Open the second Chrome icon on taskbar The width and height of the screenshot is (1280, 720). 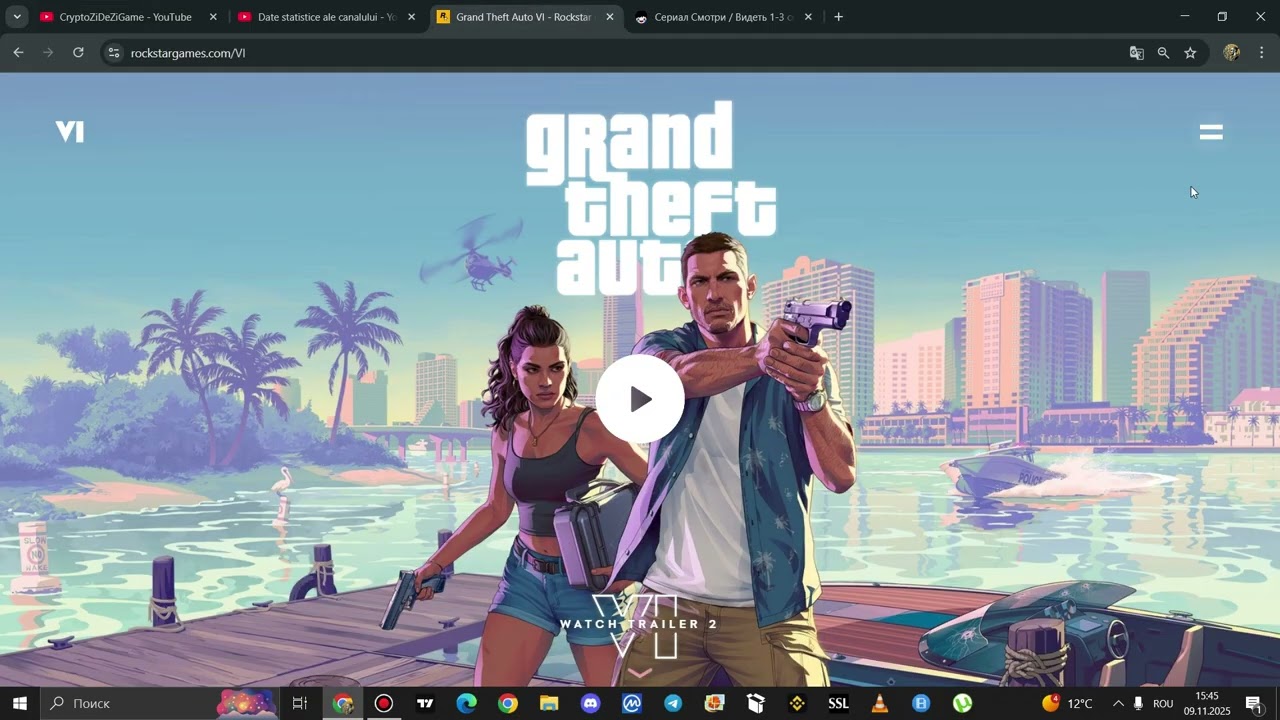click(508, 704)
